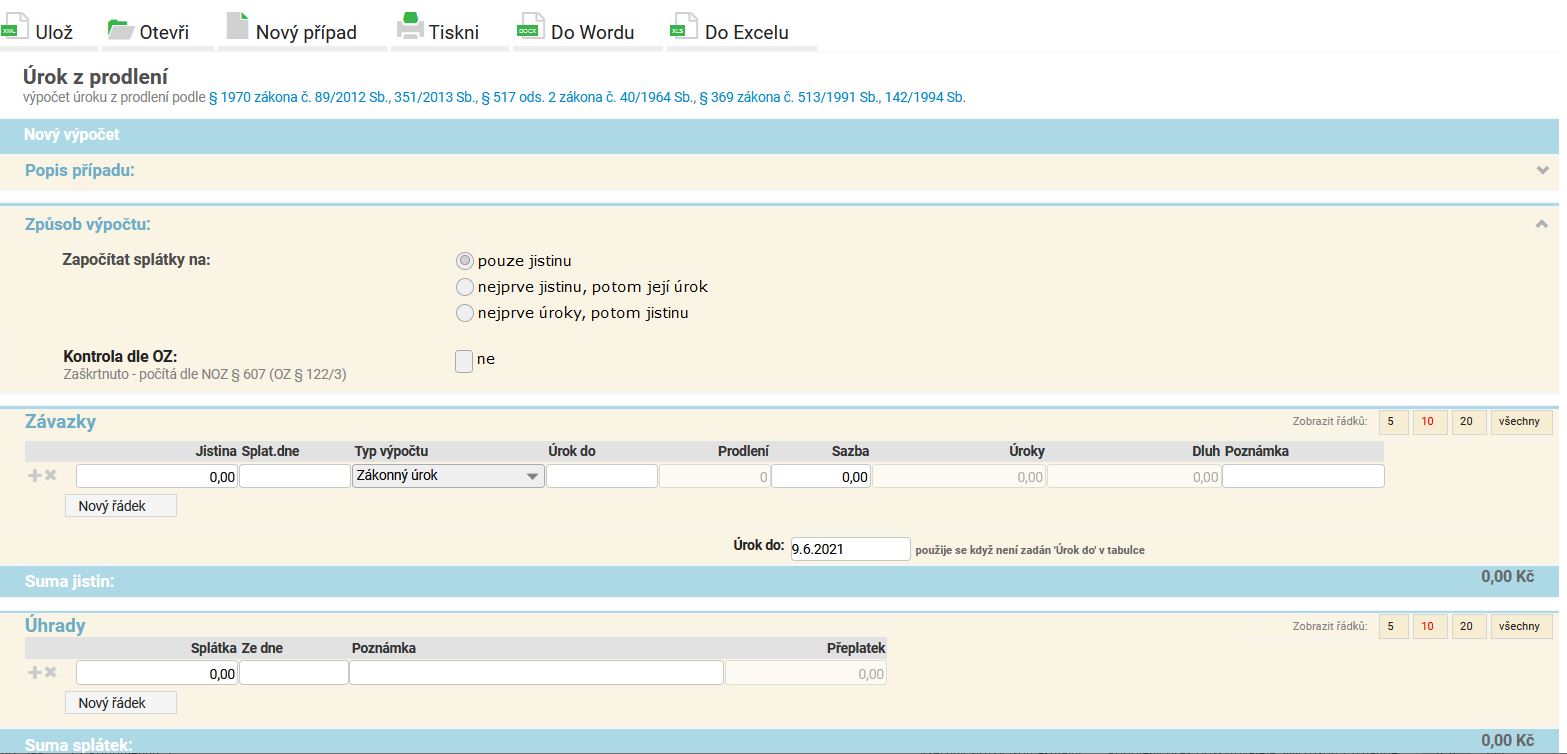Click the plus icon in the Závazky row
Image resolution: width=1567 pixels, height=754 pixels.
[35, 476]
